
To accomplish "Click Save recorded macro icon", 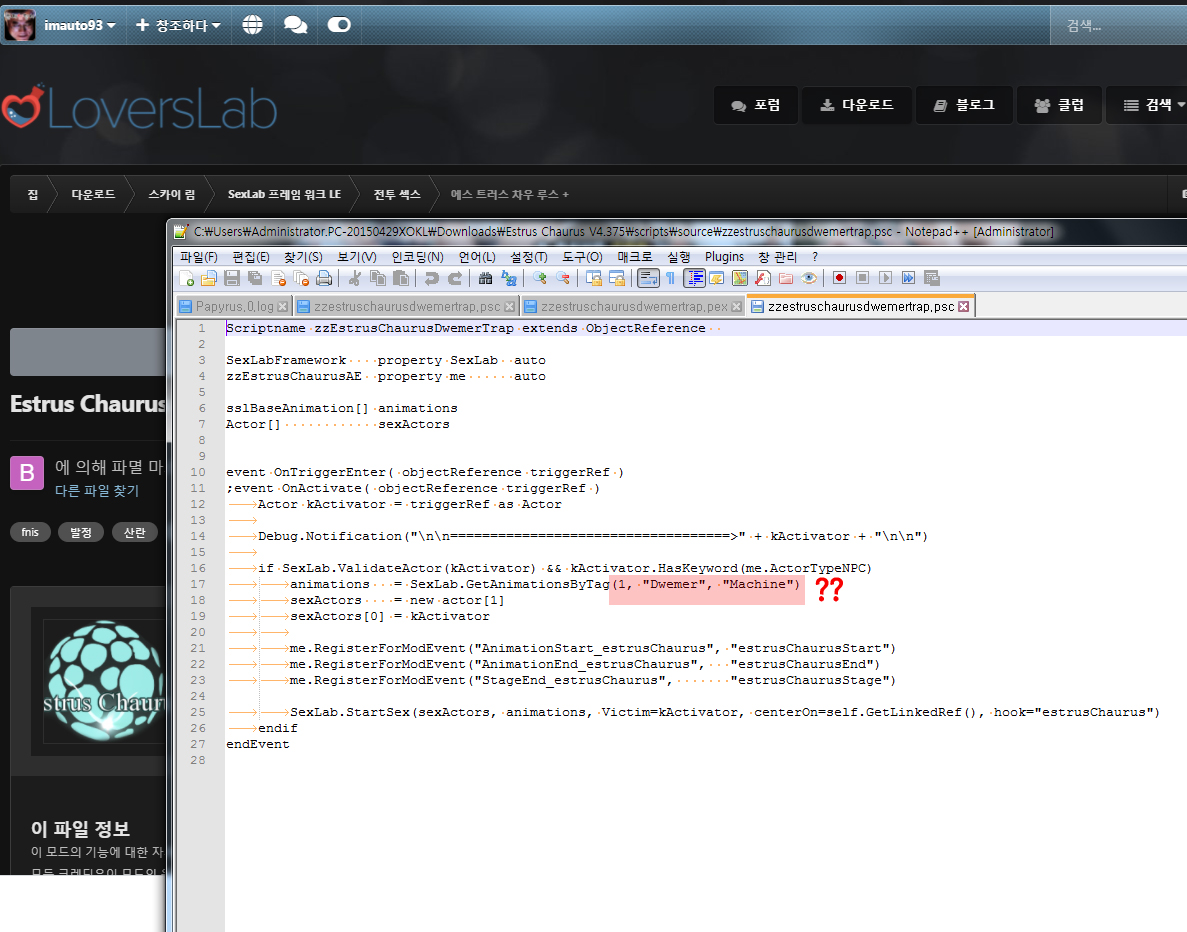I will tap(932, 279).
